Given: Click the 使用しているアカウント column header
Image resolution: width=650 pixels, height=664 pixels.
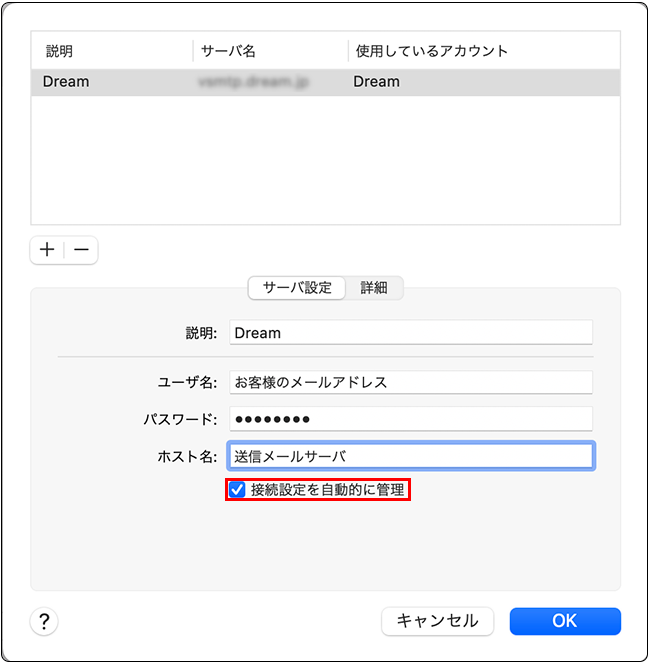Looking at the screenshot, I should point(431,51).
